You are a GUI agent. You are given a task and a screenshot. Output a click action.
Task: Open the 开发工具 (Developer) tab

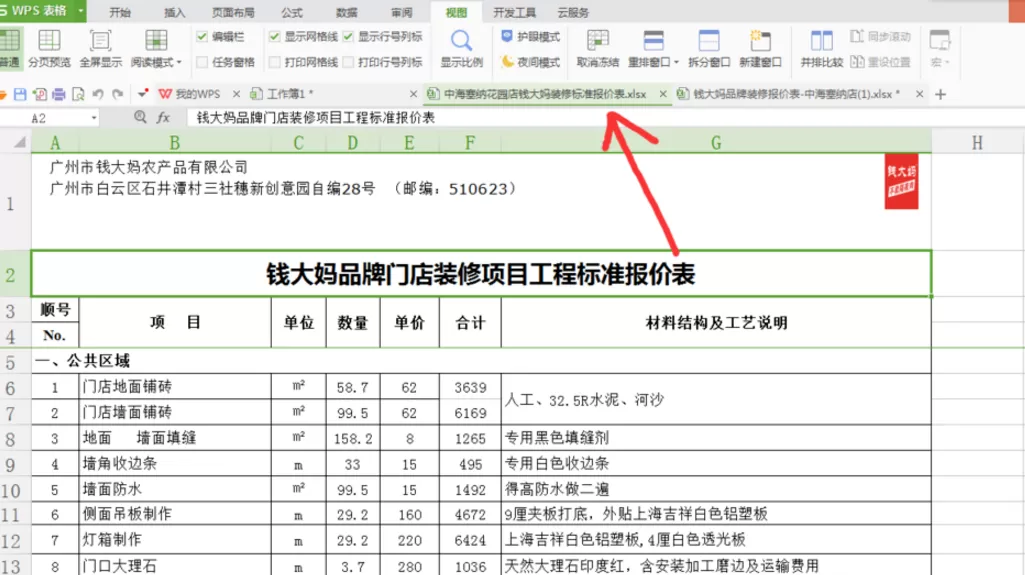pyautogui.click(x=514, y=12)
